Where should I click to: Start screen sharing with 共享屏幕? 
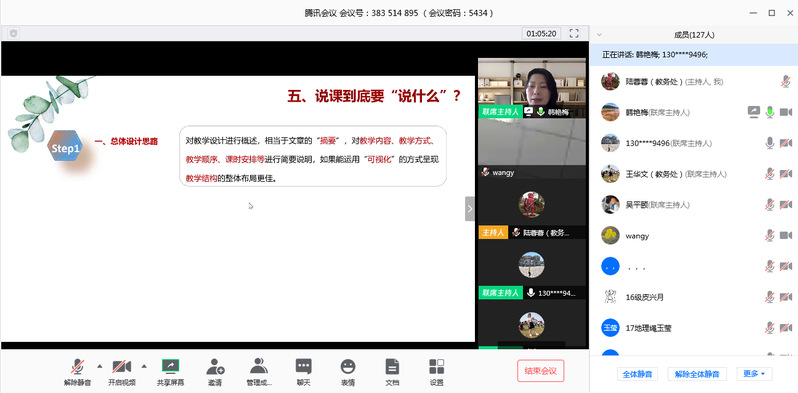click(170, 371)
